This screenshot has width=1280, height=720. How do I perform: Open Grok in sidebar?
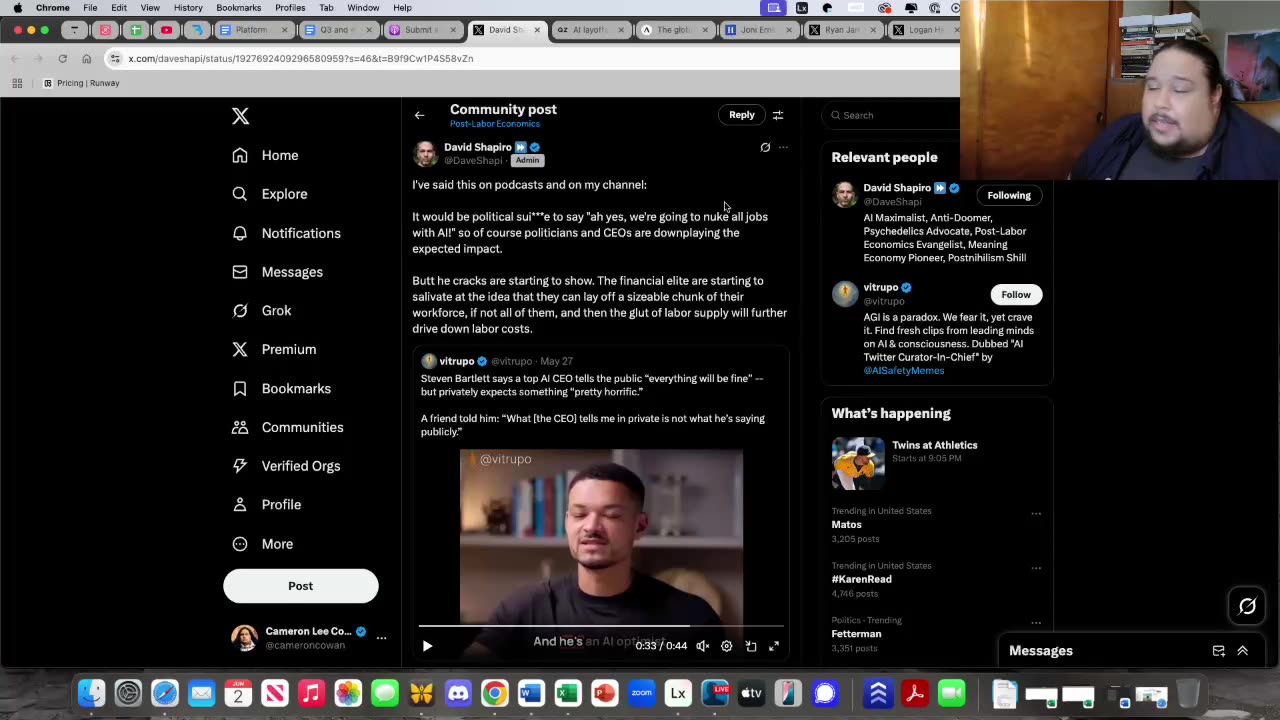click(x=261, y=310)
